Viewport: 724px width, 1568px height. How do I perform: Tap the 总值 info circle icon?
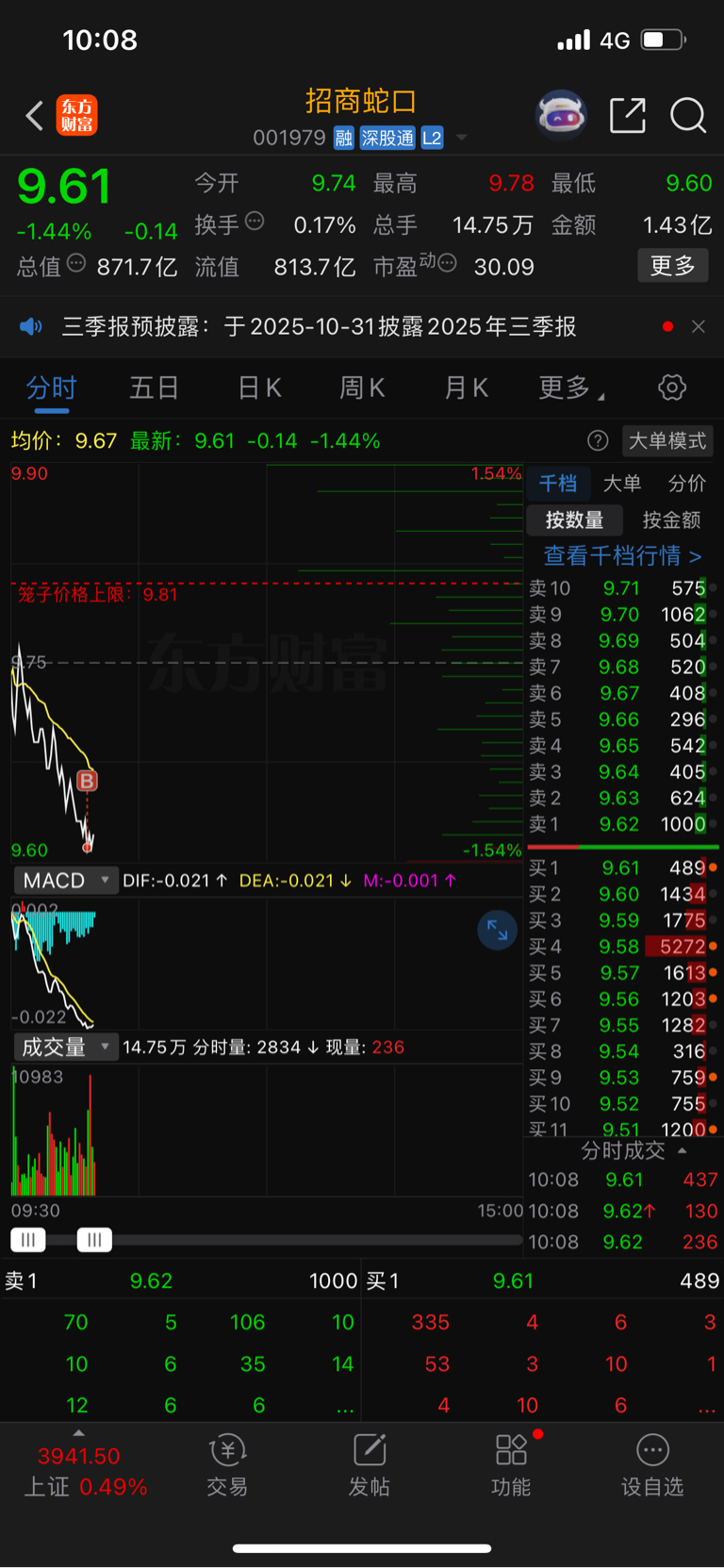click(76, 263)
